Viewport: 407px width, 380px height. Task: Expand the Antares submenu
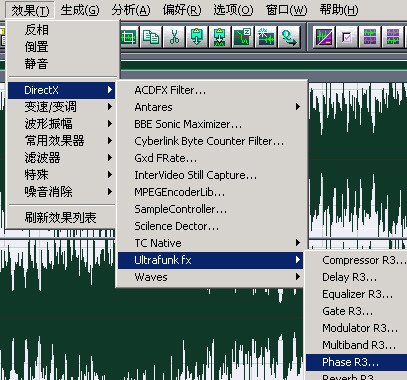(x=211, y=107)
